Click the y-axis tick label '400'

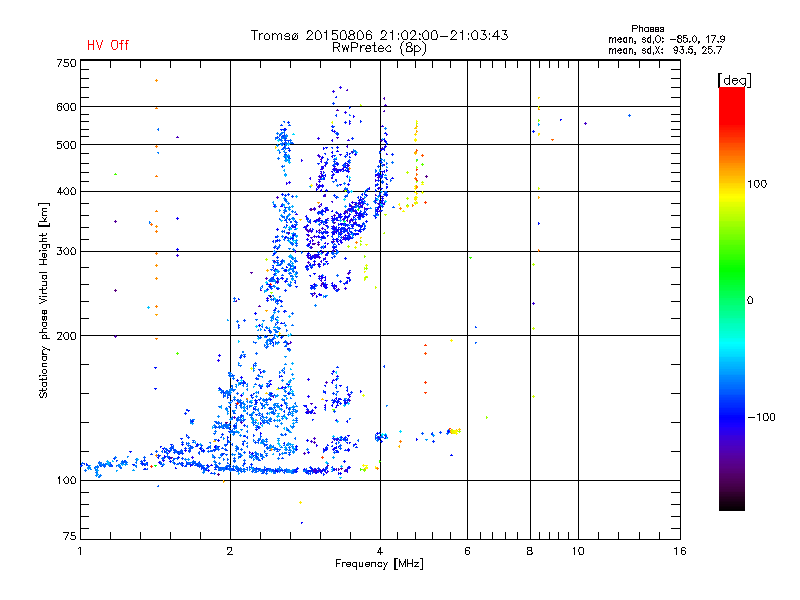tap(66, 191)
